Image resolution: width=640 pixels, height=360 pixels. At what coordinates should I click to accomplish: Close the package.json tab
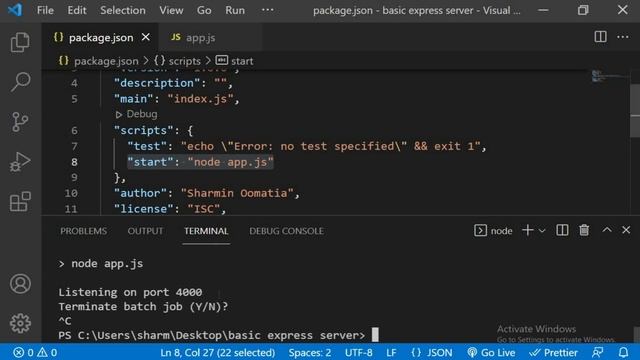pos(146,38)
